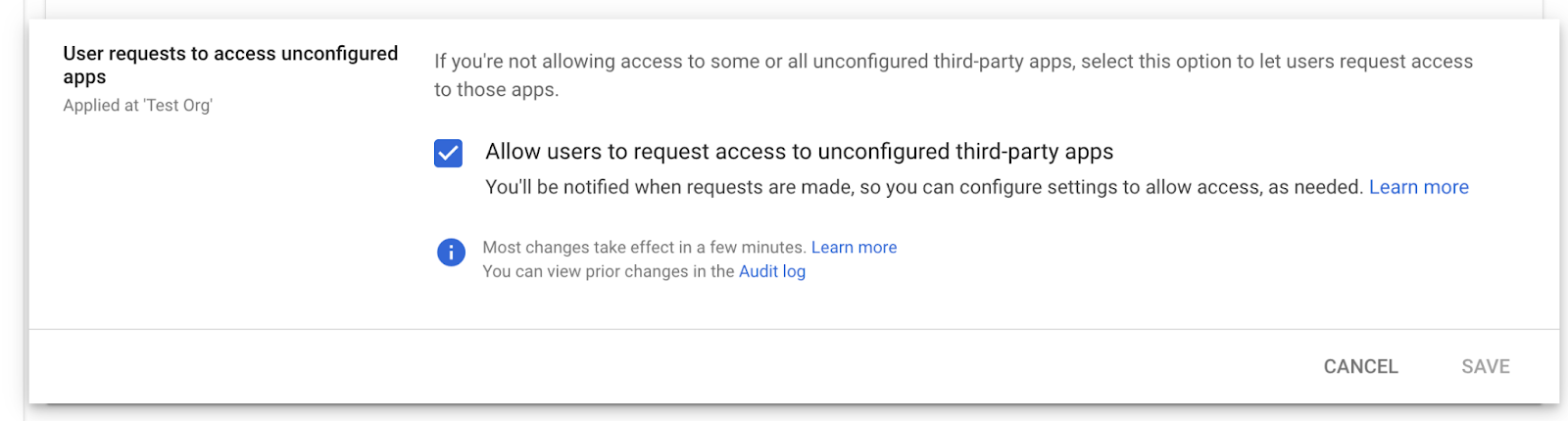Uncheck Allow users to request access checkbox
This screenshot has width=1568, height=421.
click(448, 153)
